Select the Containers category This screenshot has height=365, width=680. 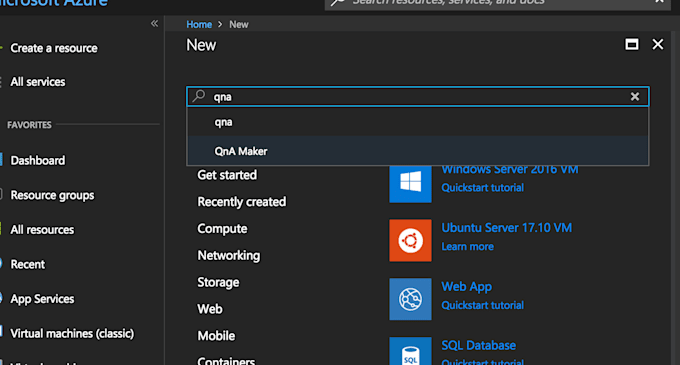click(x=226, y=361)
